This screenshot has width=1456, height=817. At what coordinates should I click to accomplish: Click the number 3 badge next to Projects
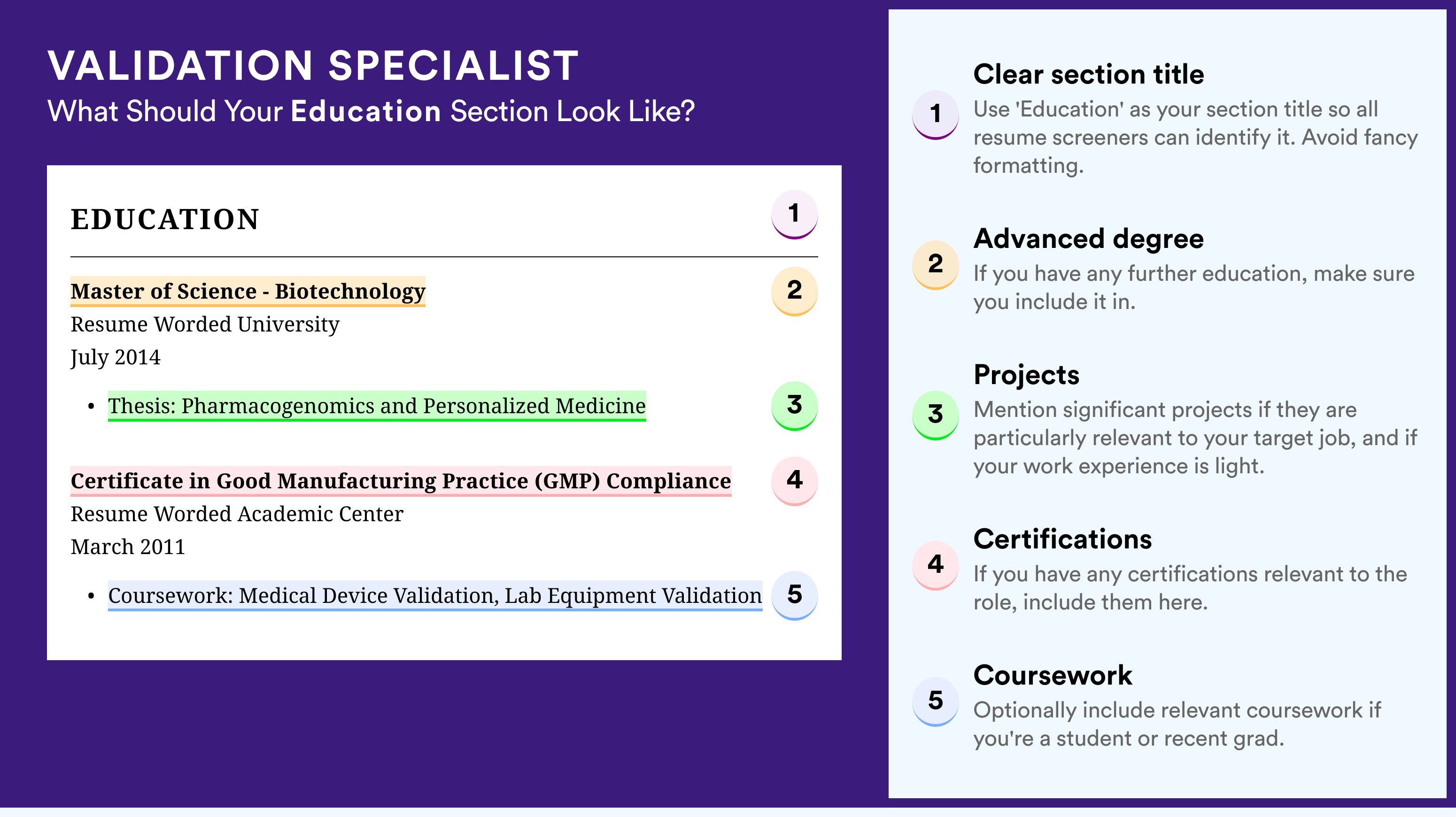pyautogui.click(x=935, y=415)
